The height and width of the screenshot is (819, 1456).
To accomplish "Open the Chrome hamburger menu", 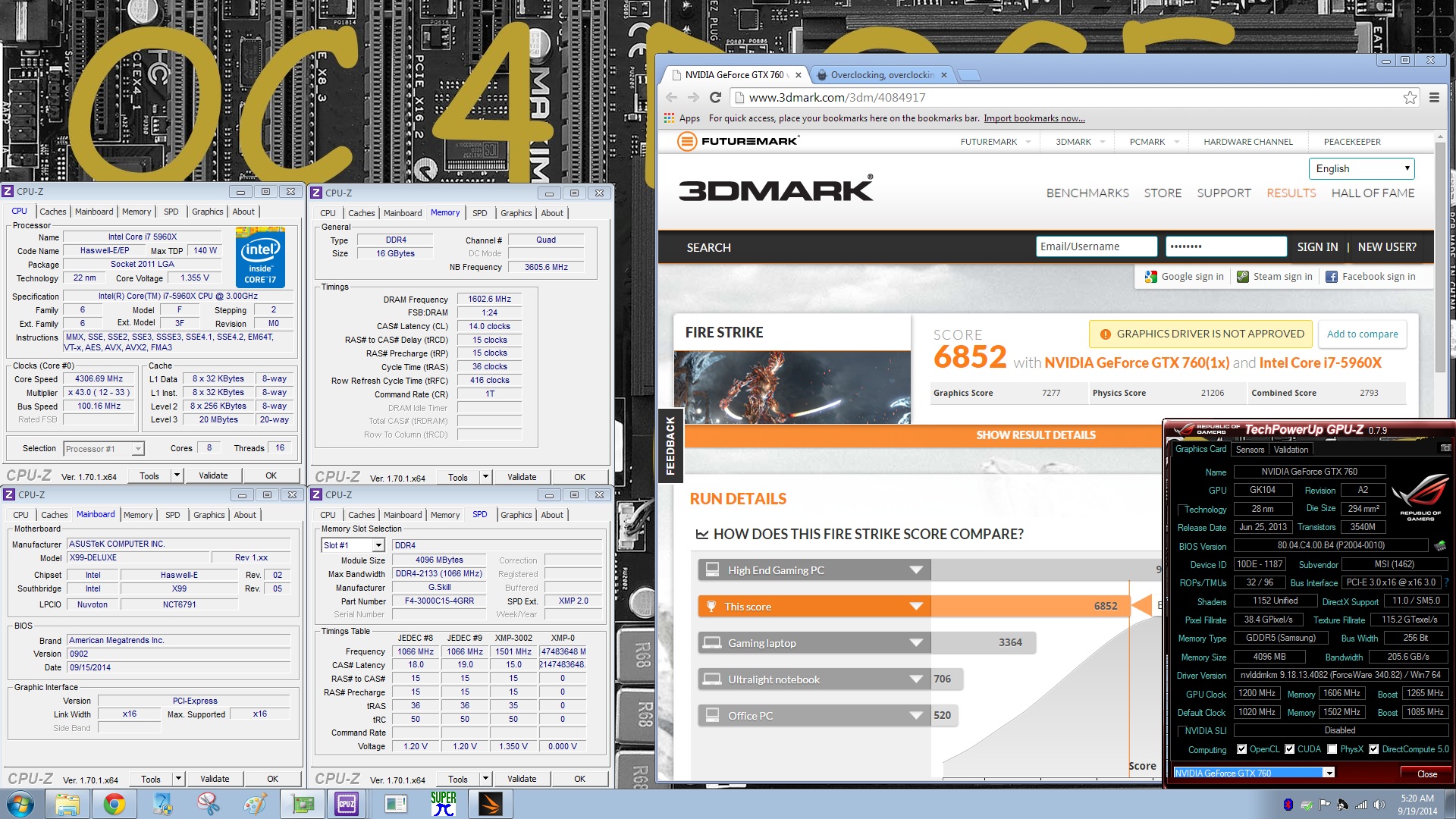I will pyautogui.click(x=1434, y=97).
